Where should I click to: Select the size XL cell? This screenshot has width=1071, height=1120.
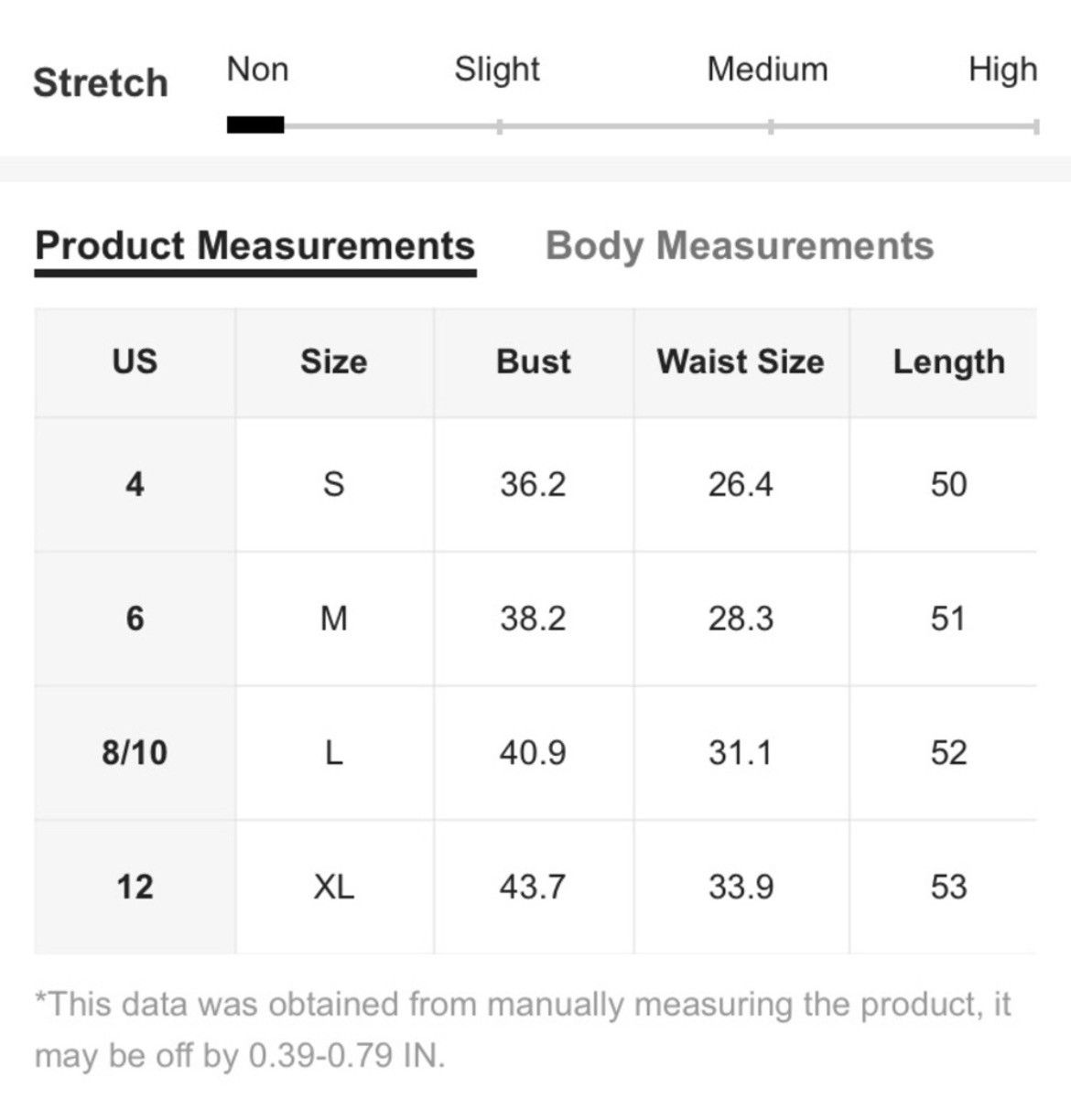point(334,887)
